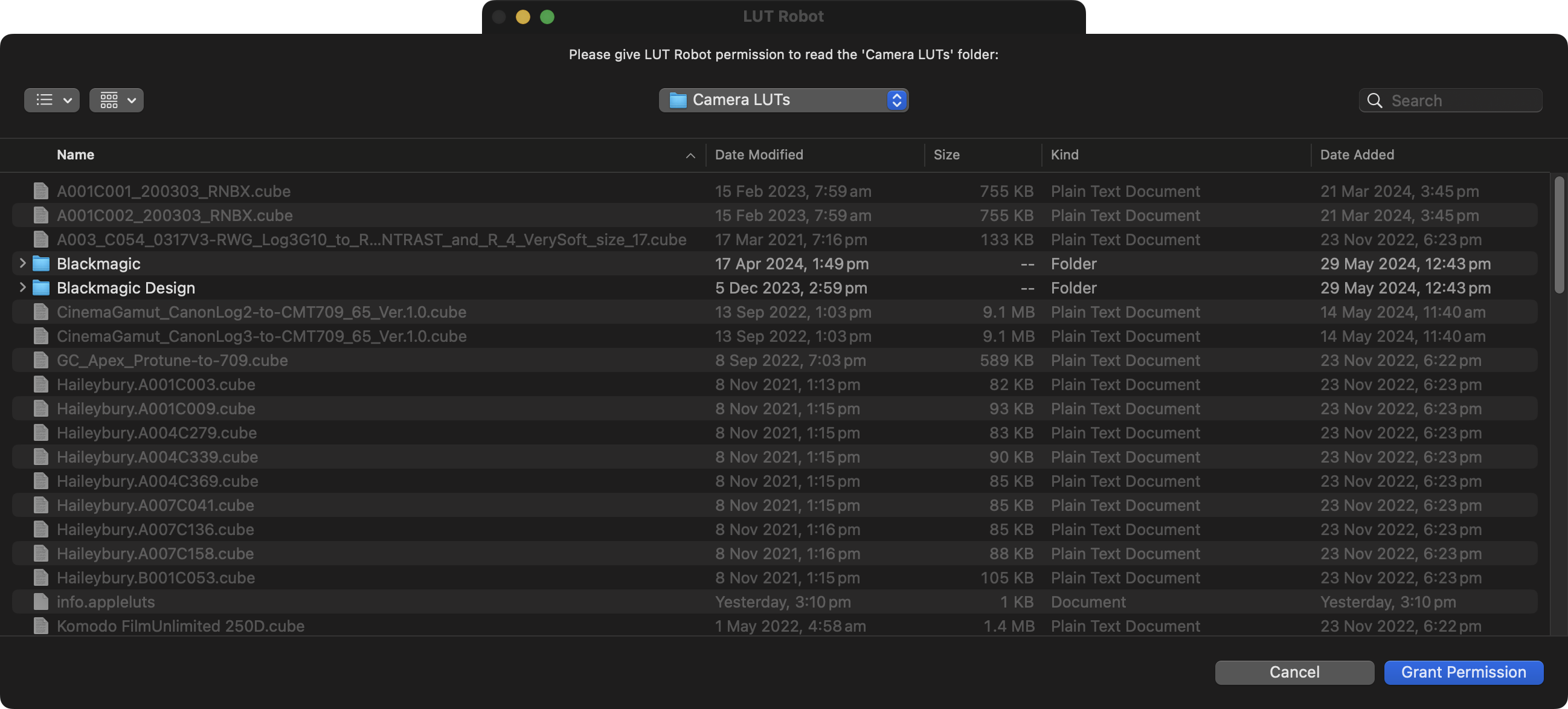
Task: Click the Haileybury.B001C053.cube file icon
Action: (x=41, y=577)
